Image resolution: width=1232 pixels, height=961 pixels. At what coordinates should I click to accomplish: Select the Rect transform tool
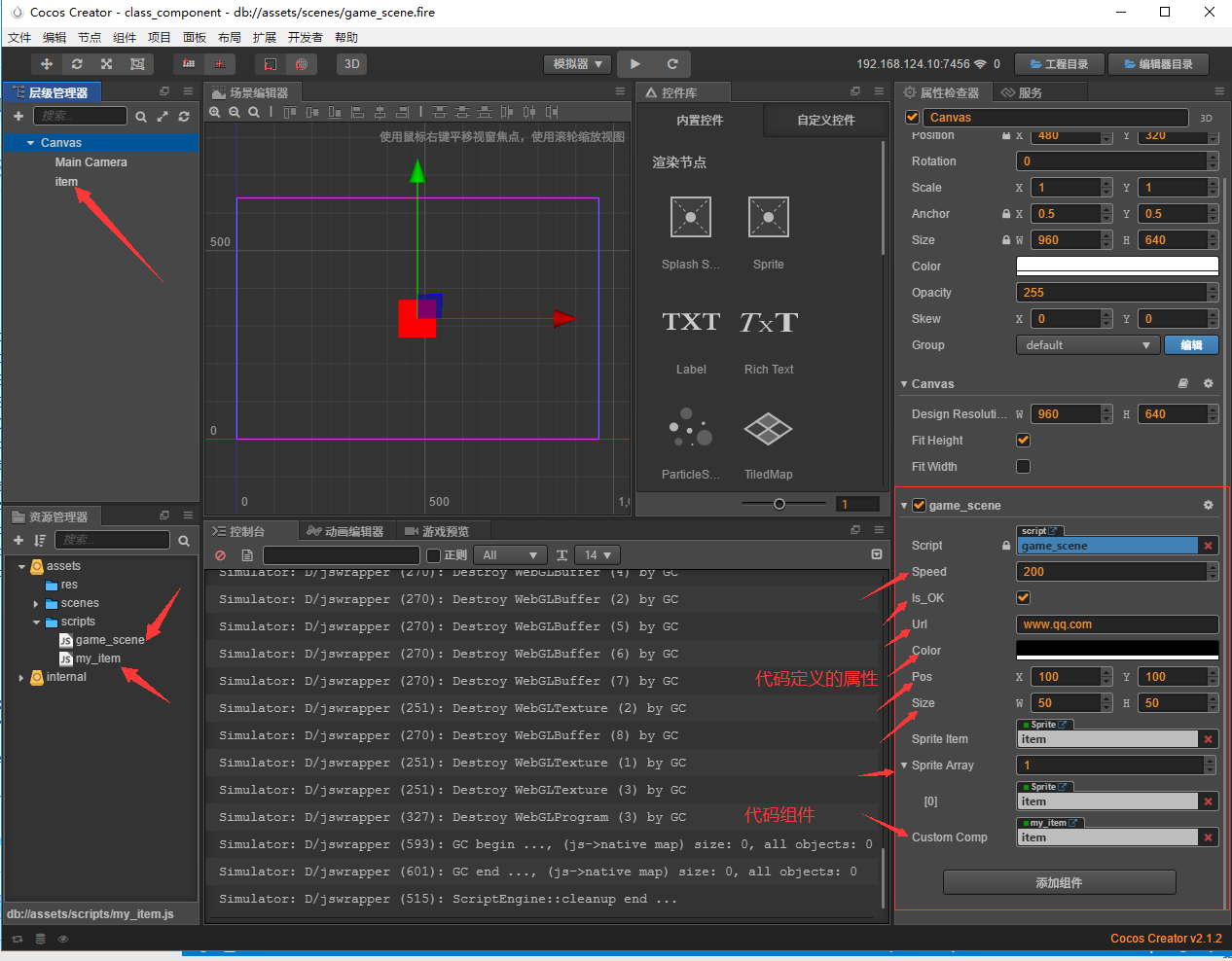pos(136,63)
